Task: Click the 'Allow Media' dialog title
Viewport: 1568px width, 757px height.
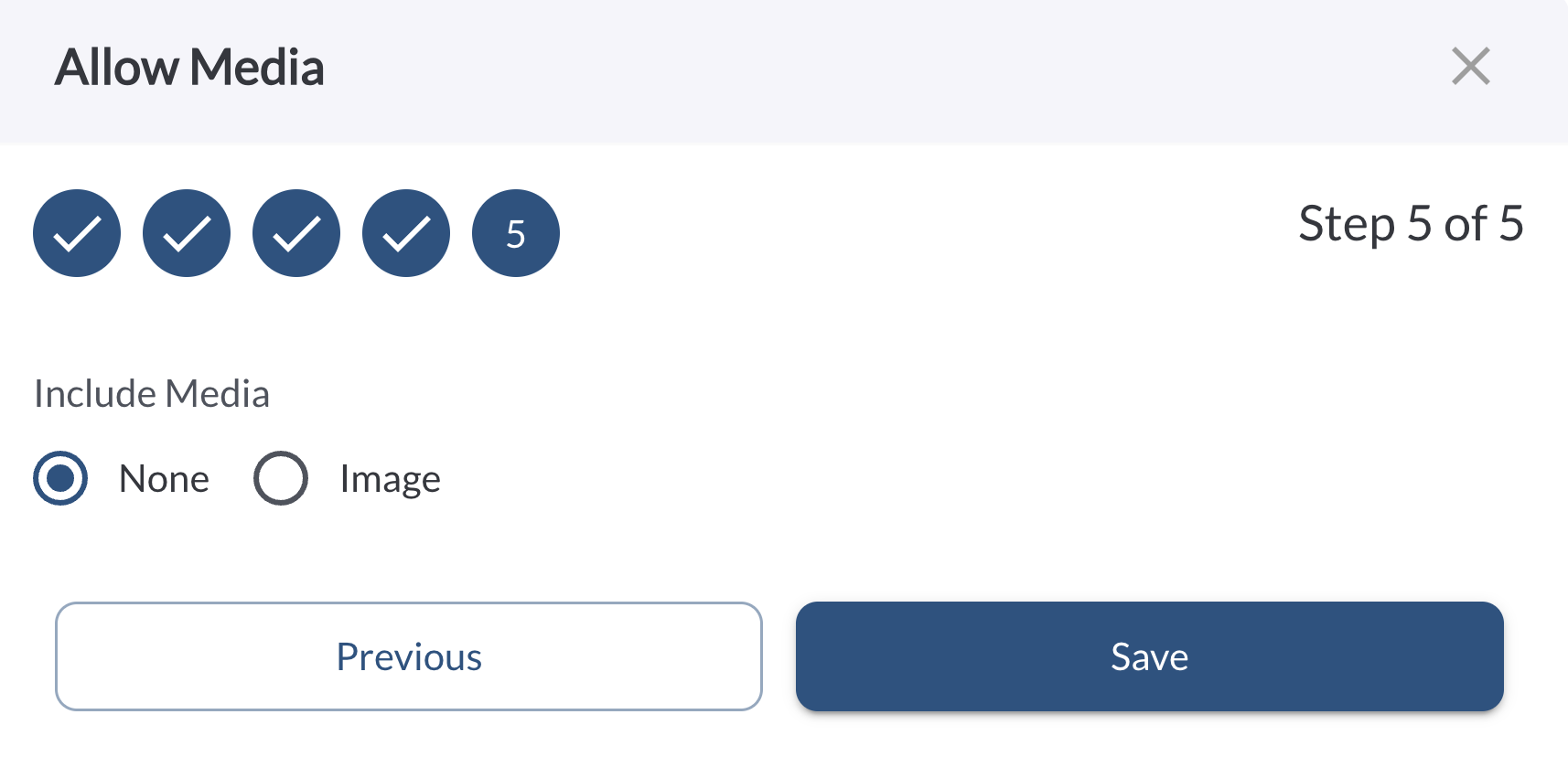Action: [189, 68]
